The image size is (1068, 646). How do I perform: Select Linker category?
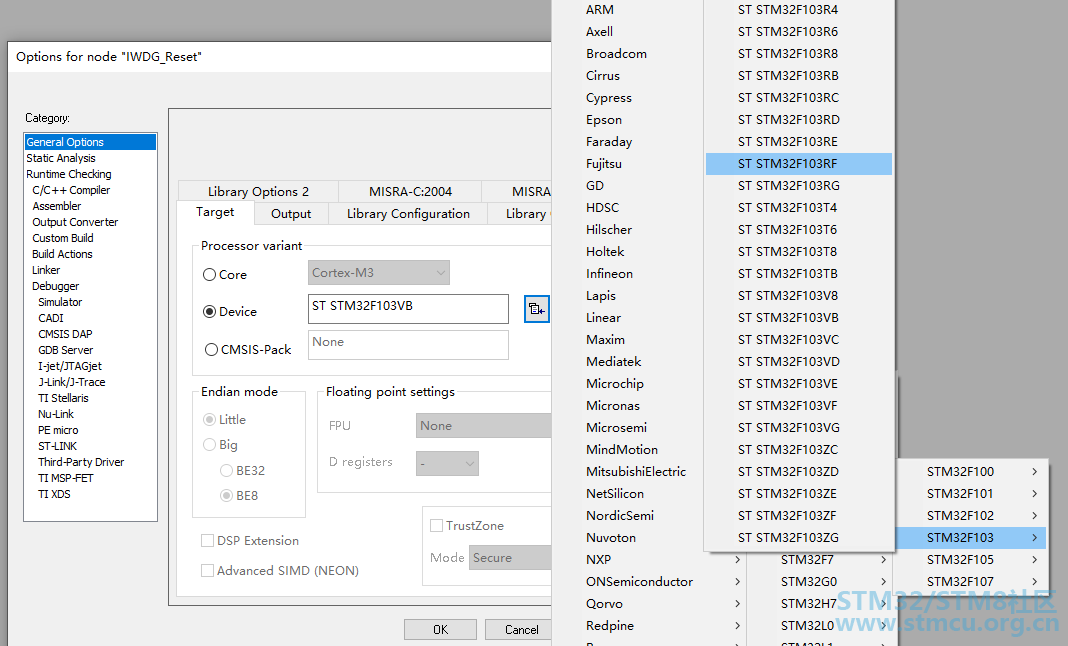pyautogui.click(x=46, y=270)
